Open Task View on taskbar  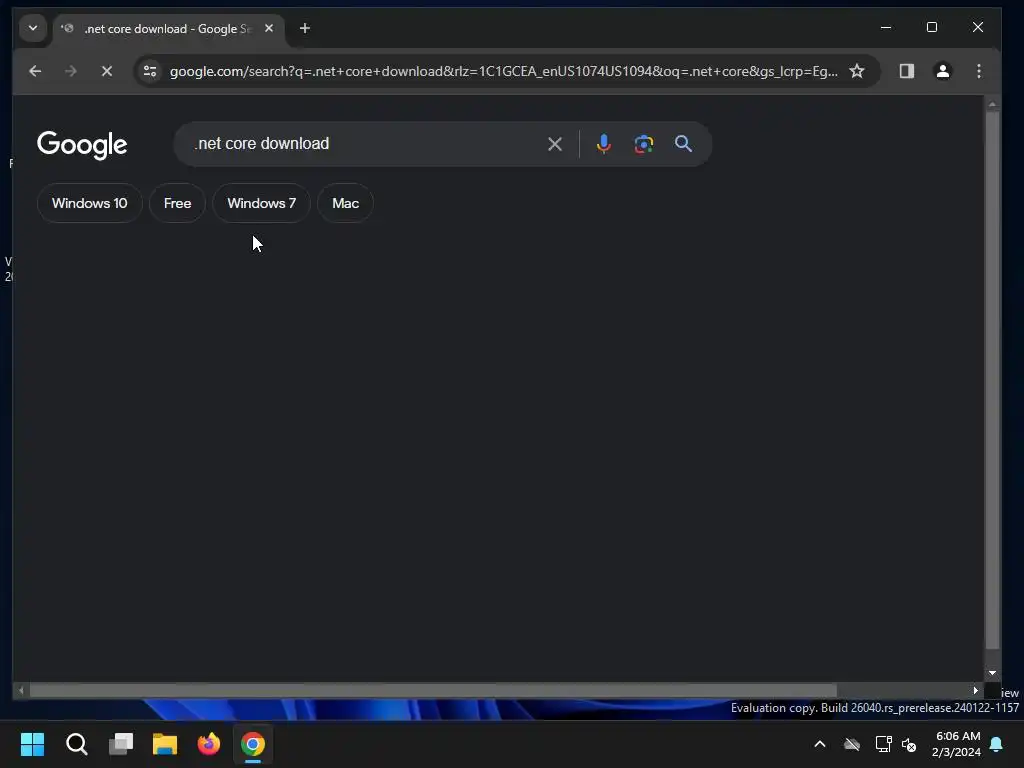[121, 744]
